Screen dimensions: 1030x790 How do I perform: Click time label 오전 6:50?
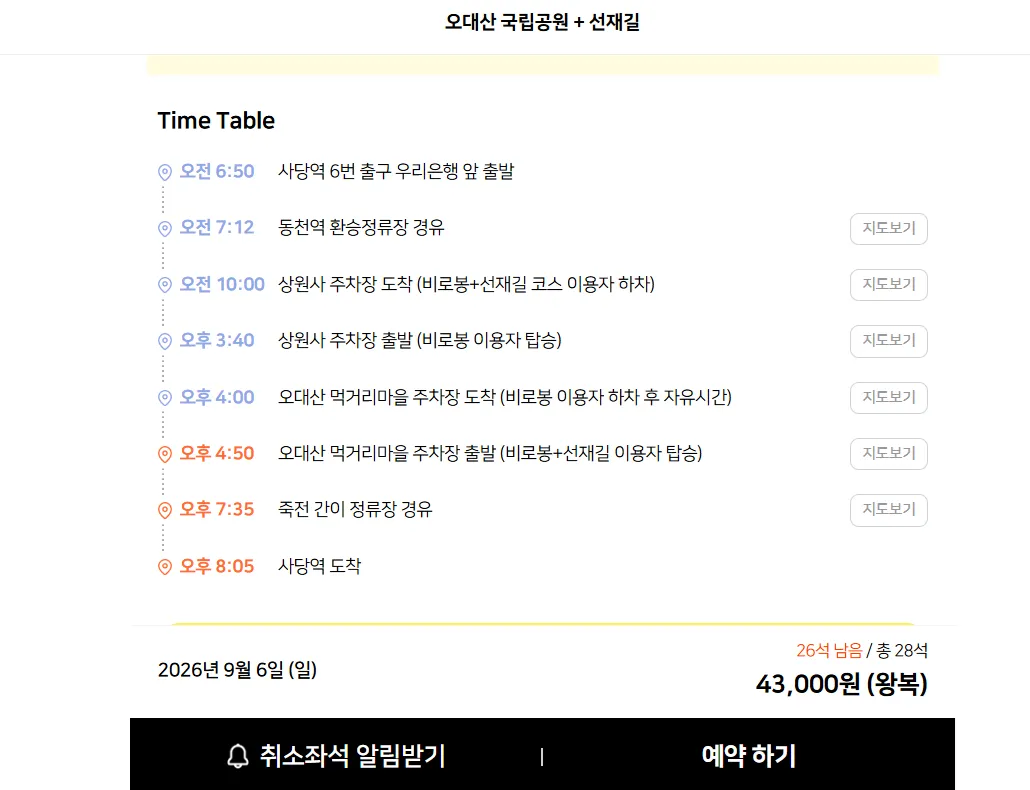pyautogui.click(x=217, y=171)
